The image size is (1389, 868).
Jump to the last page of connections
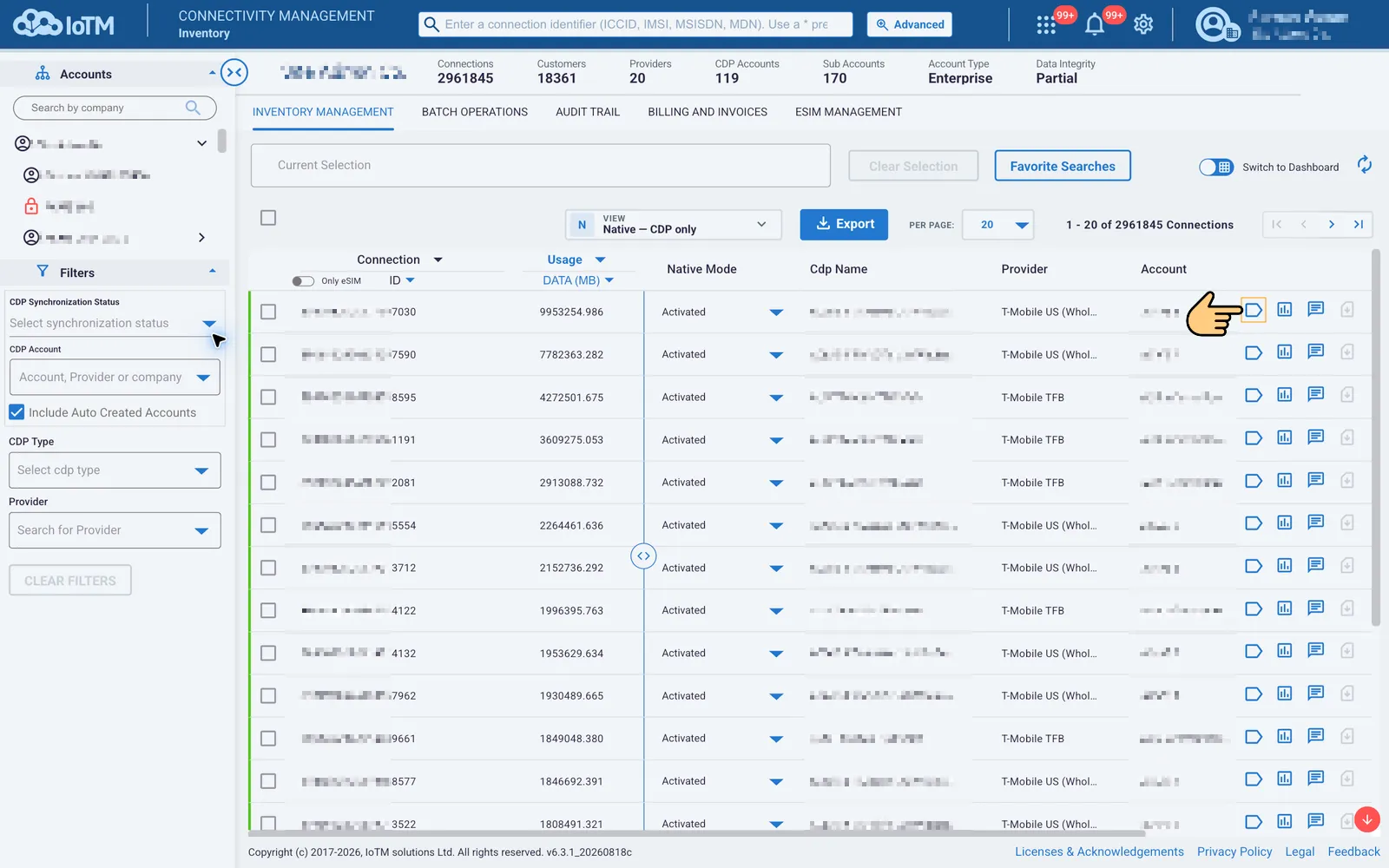[x=1359, y=225]
